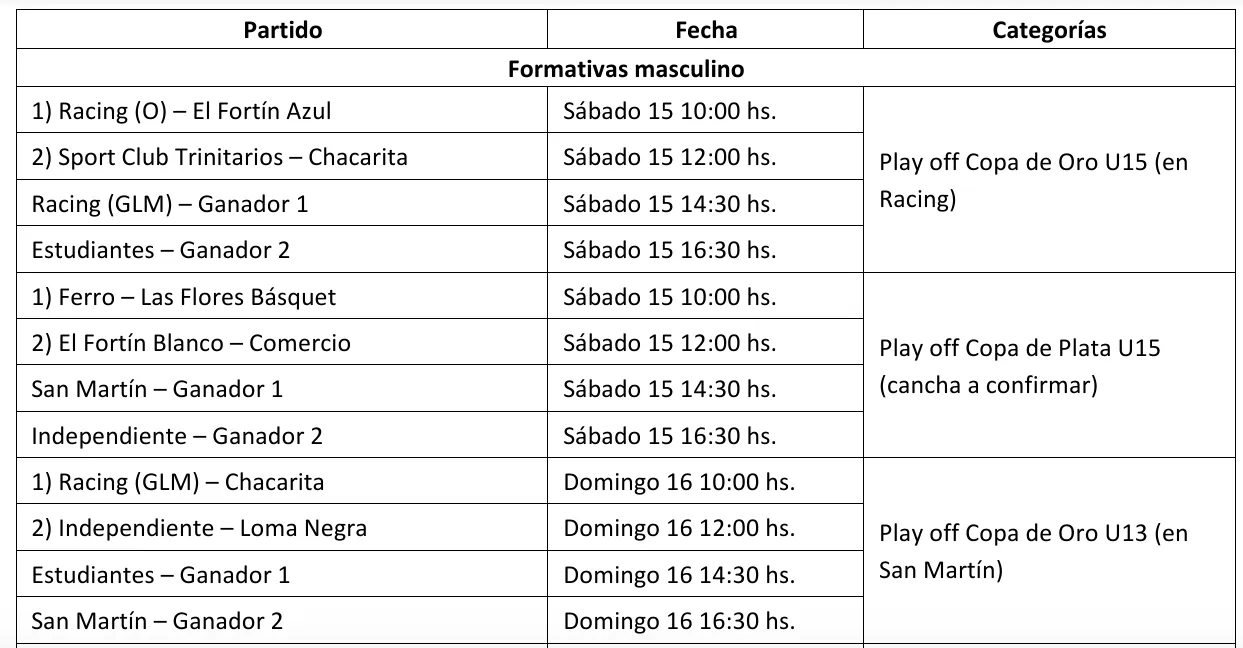Select the Sport Club Trinitarios – Chacarita match

pyautogui.click(x=219, y=157)
